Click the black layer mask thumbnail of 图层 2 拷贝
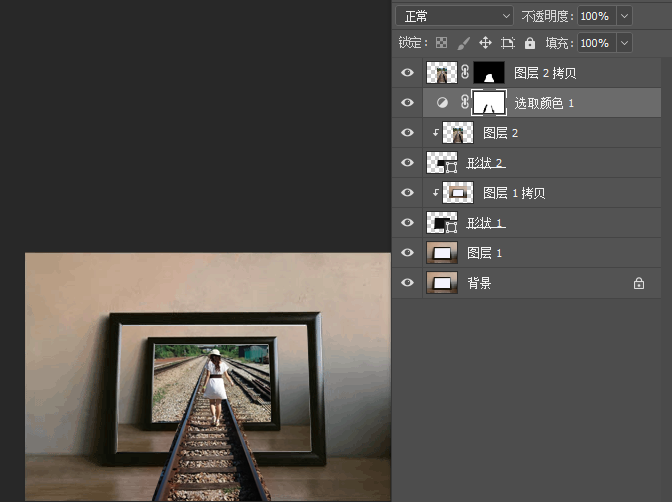 tap(489, 72)
